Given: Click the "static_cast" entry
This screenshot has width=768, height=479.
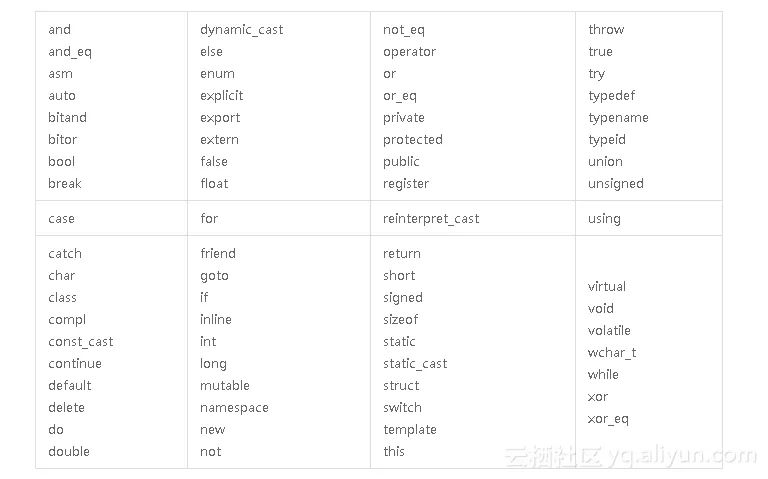Looking at the screenshot, I should 415,364.
